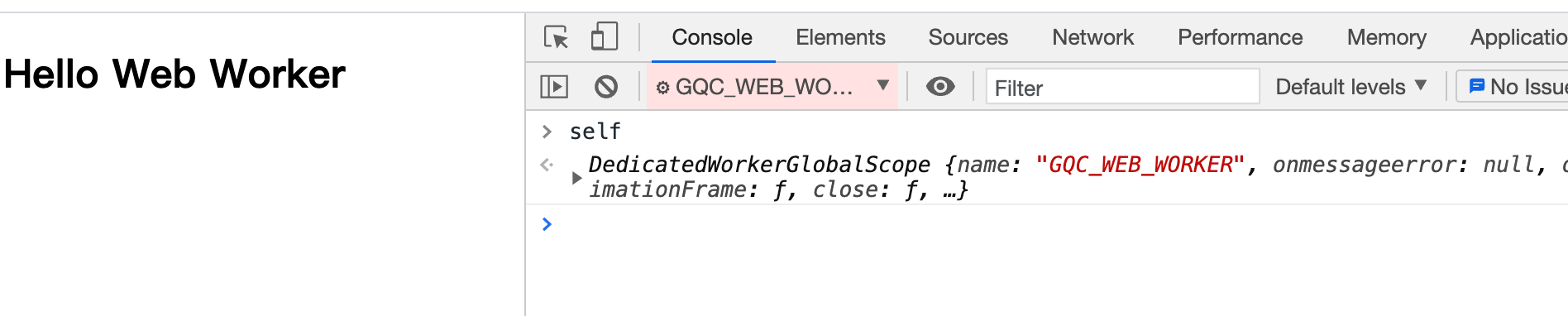Switch to the Elements tab
This screenshot has height=316, width=1568.
pos(840,37)
